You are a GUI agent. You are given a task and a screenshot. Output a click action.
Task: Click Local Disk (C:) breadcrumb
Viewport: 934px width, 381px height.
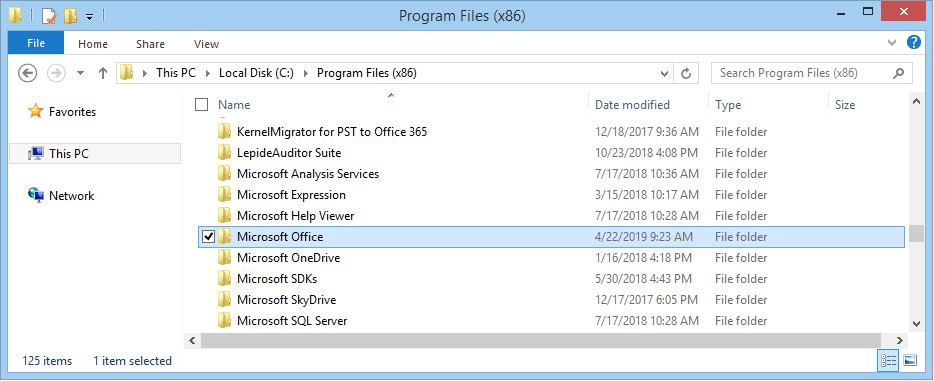256,73
